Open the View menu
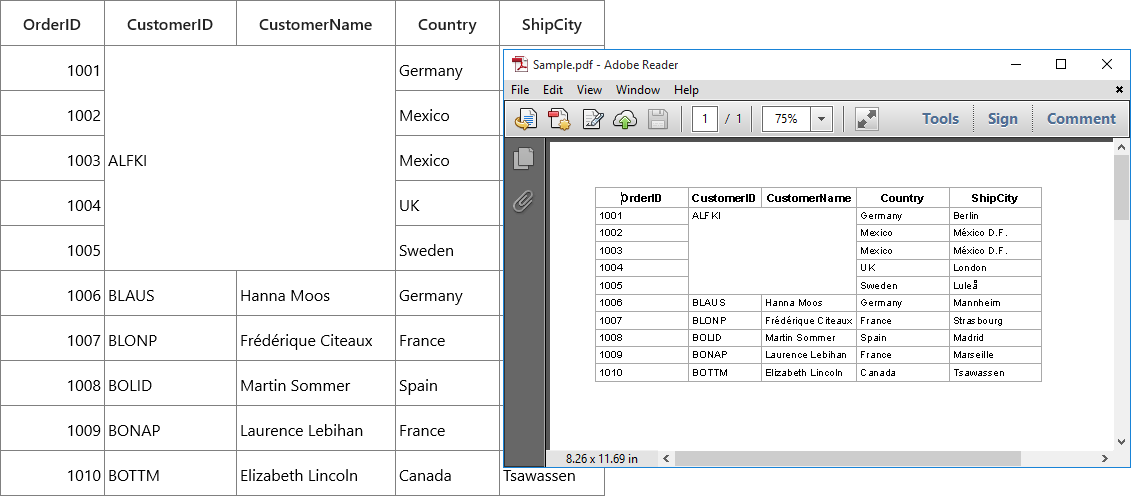The height and width of the screenshot is (496, 1131). [x=589, y=90]
